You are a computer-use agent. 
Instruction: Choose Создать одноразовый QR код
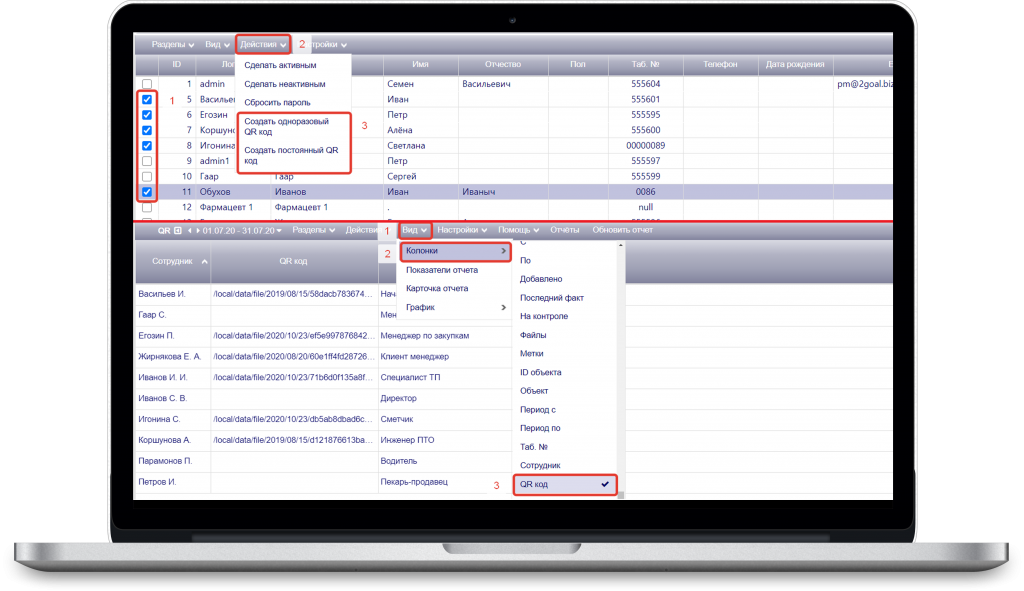click(287, 127)
